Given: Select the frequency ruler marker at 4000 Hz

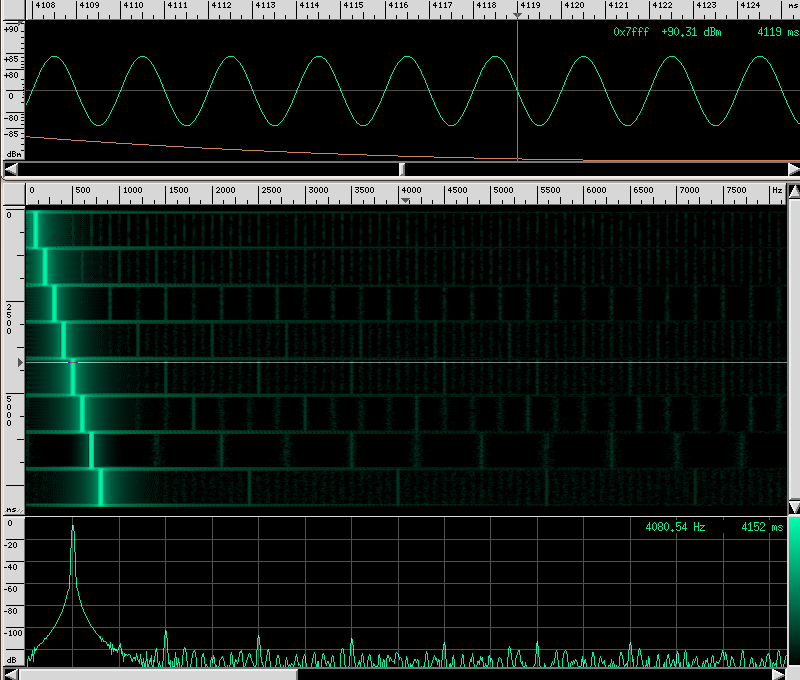Looking at the screenshot, I should coord(405,200).
